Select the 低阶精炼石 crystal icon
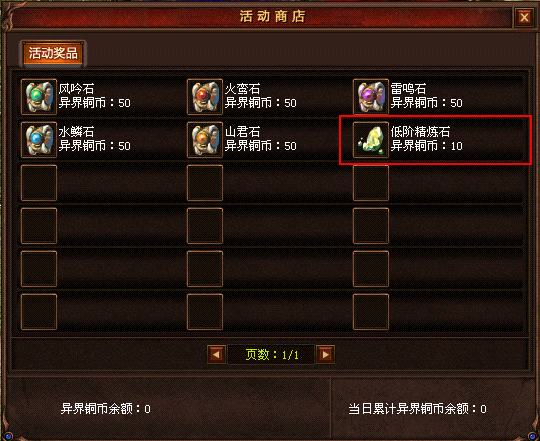 coord(371,140)
